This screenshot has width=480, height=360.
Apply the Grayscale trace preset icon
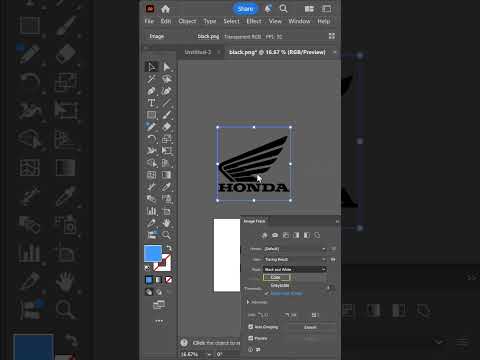click(x=296, y=235)
